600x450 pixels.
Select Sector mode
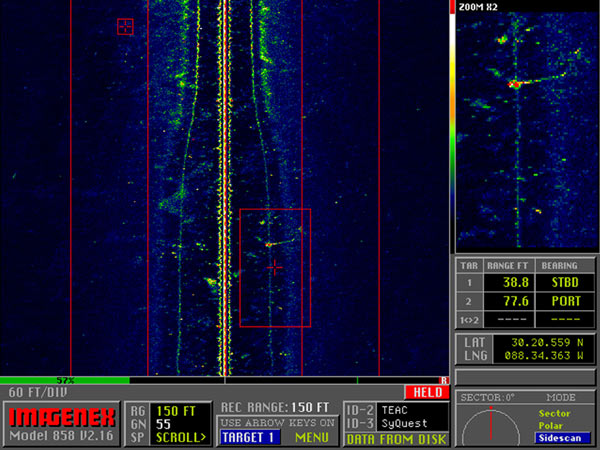(x=555, y=412)
